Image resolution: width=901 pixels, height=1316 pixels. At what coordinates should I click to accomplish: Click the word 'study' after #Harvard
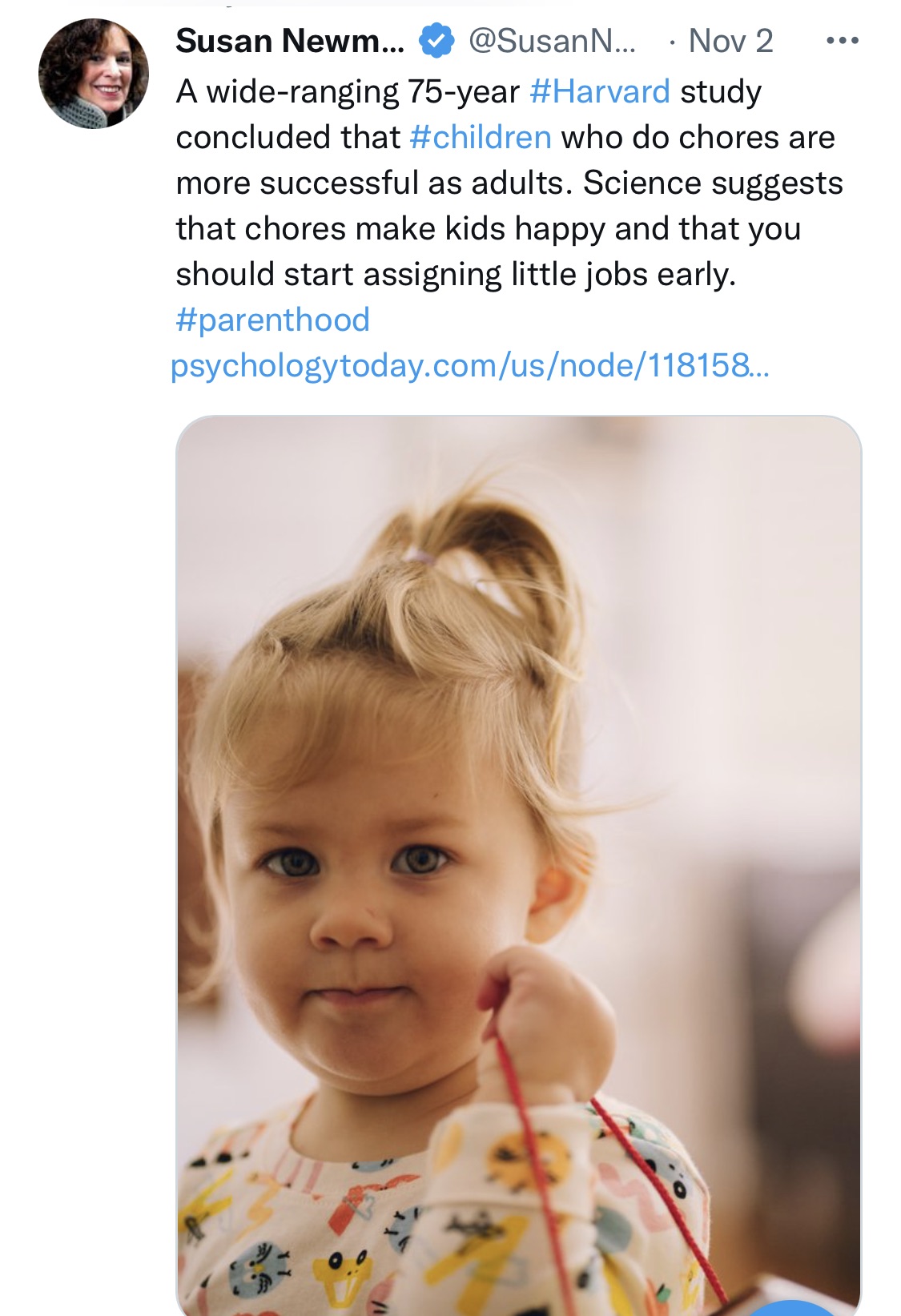[720, 92]
